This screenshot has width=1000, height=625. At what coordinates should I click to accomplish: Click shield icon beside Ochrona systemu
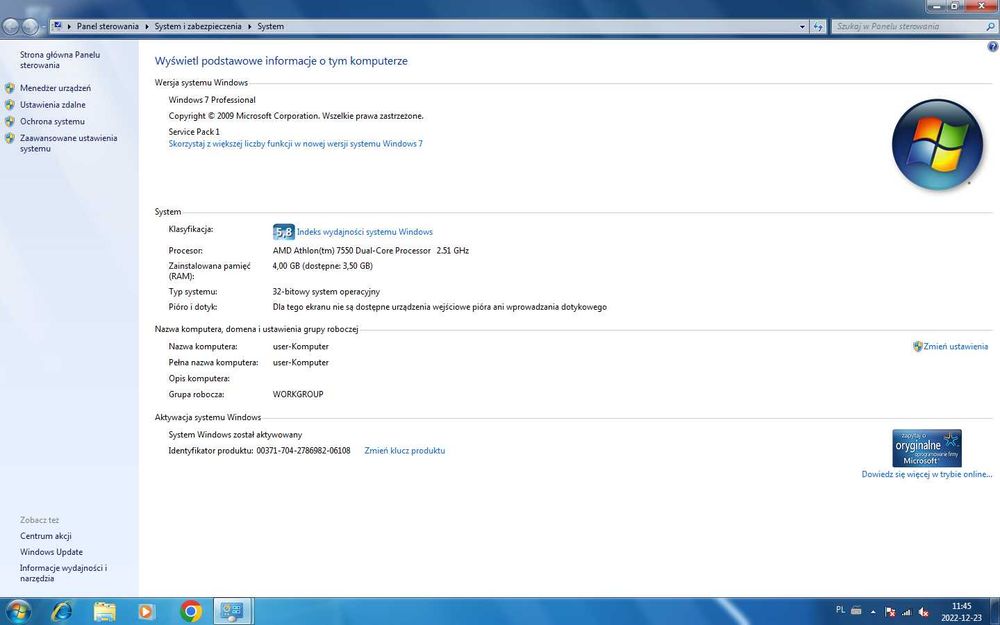coord(10,121)
